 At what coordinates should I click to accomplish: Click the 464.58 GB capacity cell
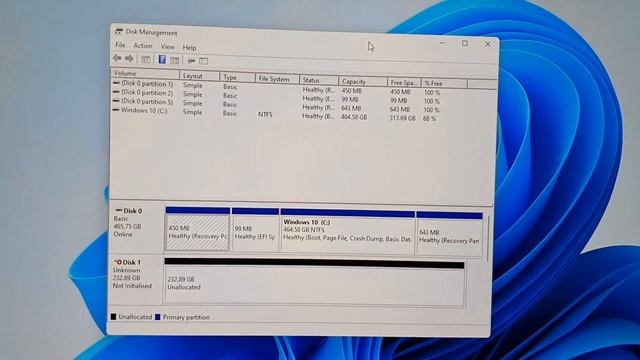click(354, 117)
